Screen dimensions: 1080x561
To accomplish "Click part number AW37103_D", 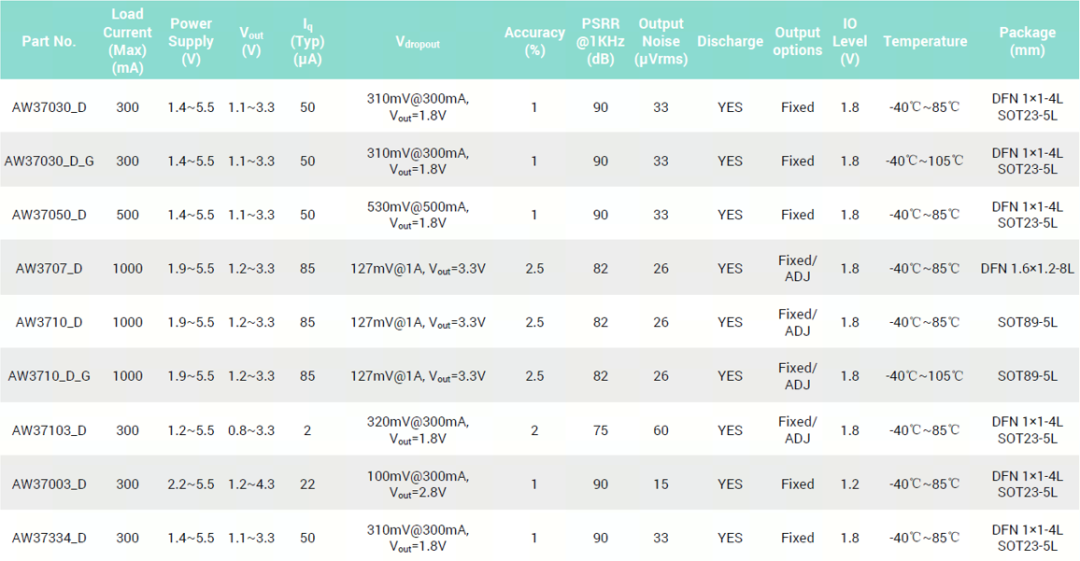I will 49,431.
